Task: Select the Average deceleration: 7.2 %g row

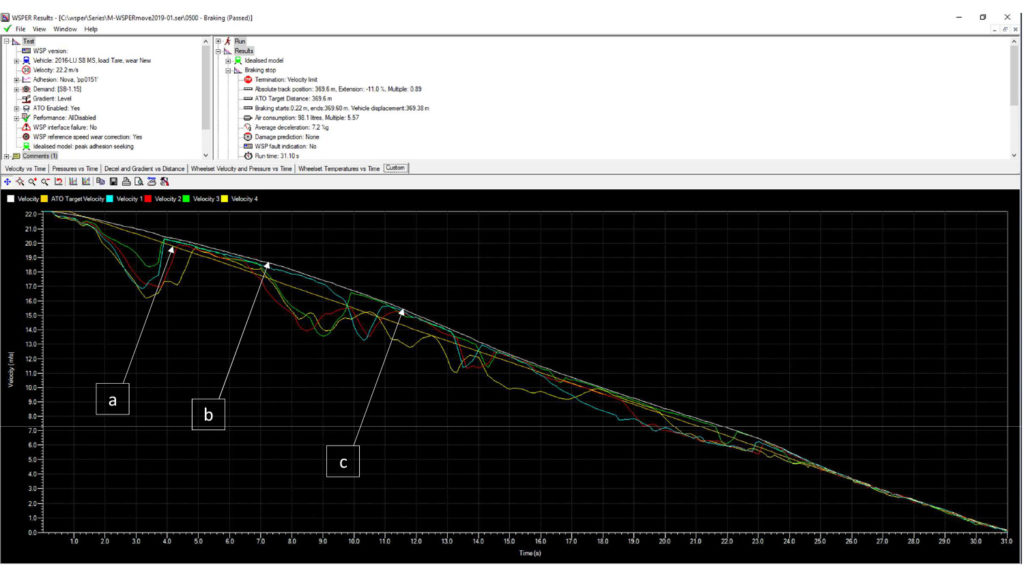Action: 286,127
